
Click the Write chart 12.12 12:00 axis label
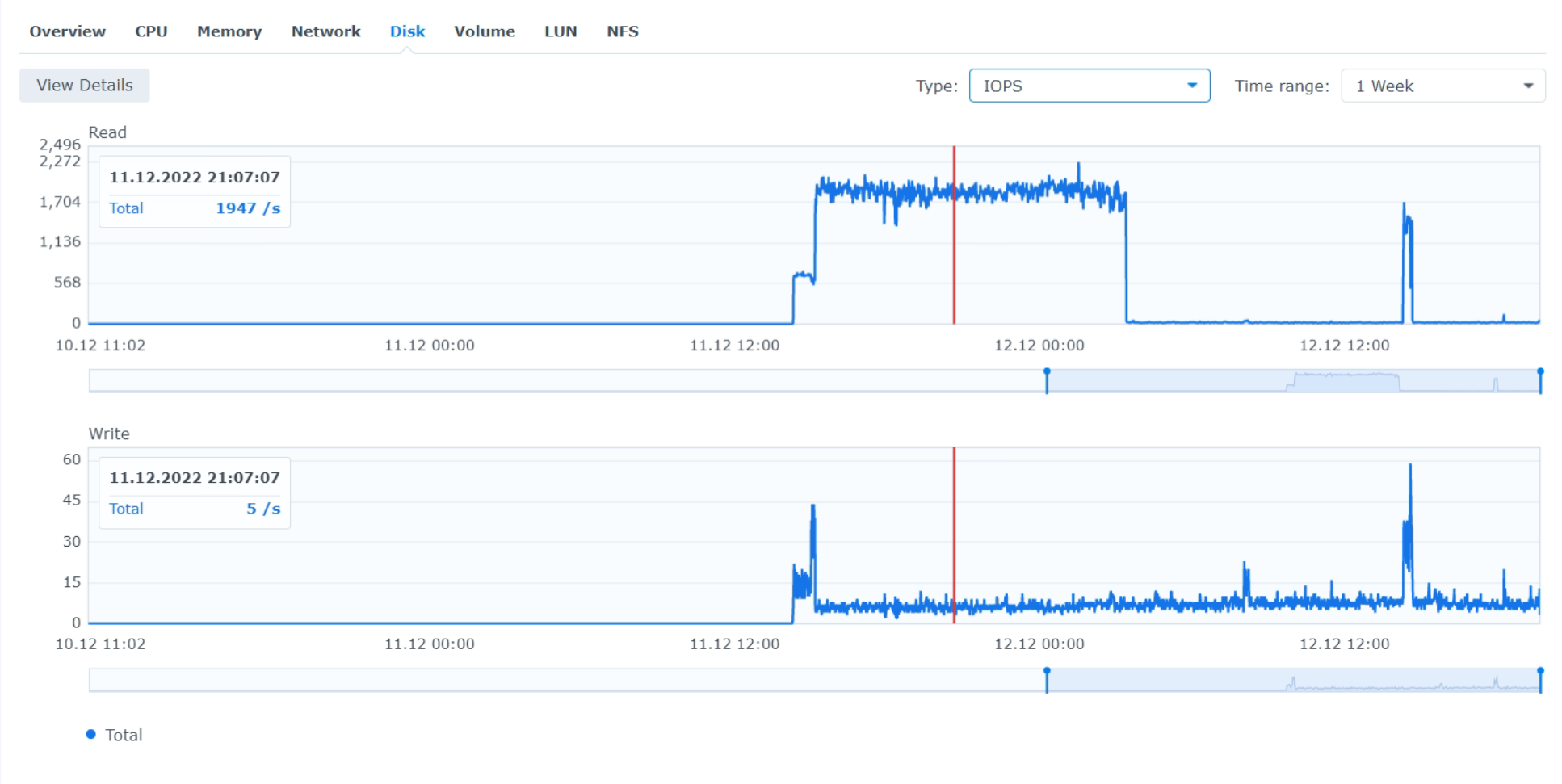1344,644
